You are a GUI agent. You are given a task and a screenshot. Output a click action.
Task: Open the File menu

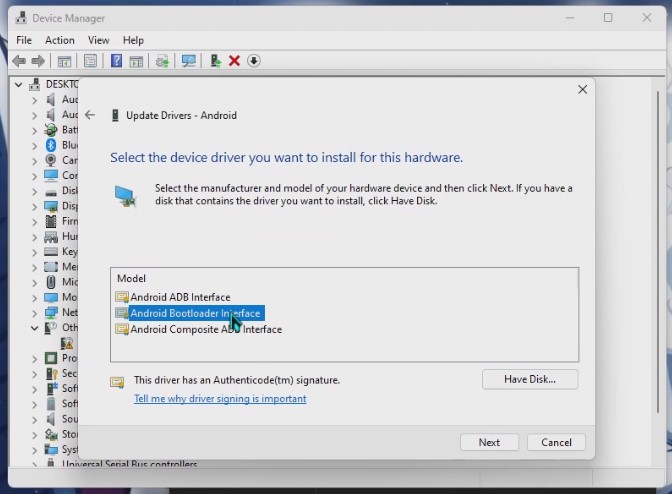pos(24,40)
